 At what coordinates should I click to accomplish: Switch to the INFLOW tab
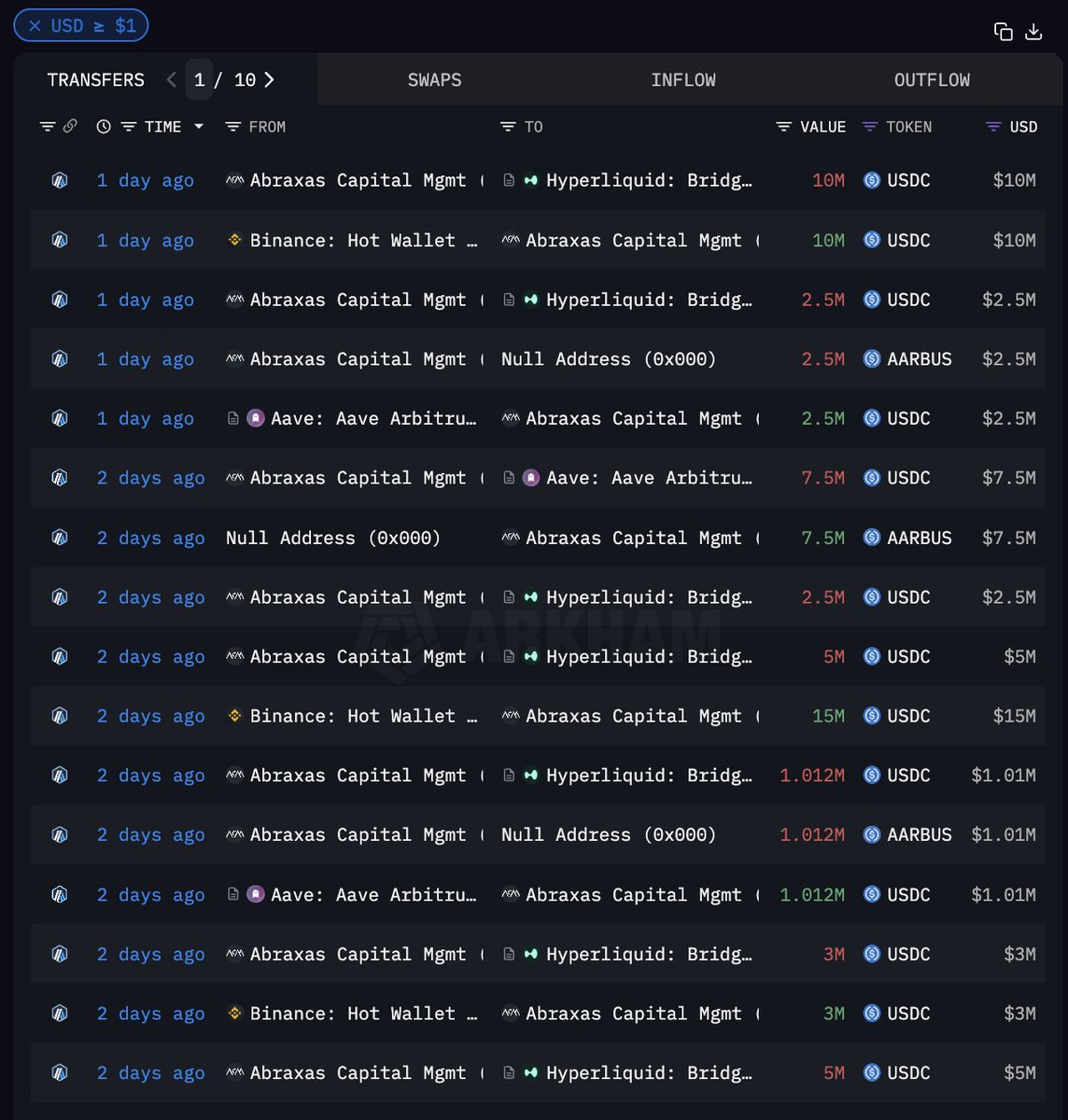tap(683, 80)
